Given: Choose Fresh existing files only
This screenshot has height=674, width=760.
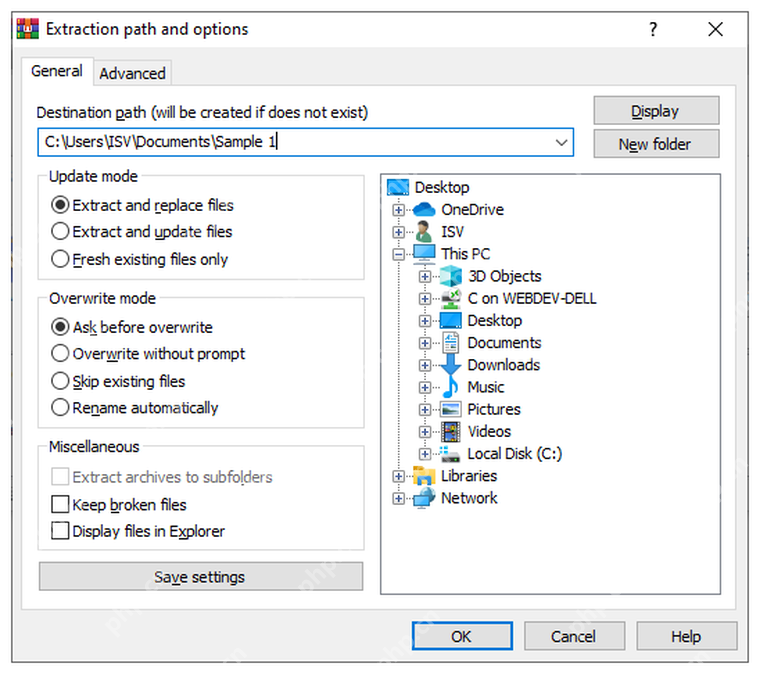Looking at the screenshot, I should coord(140,259).
